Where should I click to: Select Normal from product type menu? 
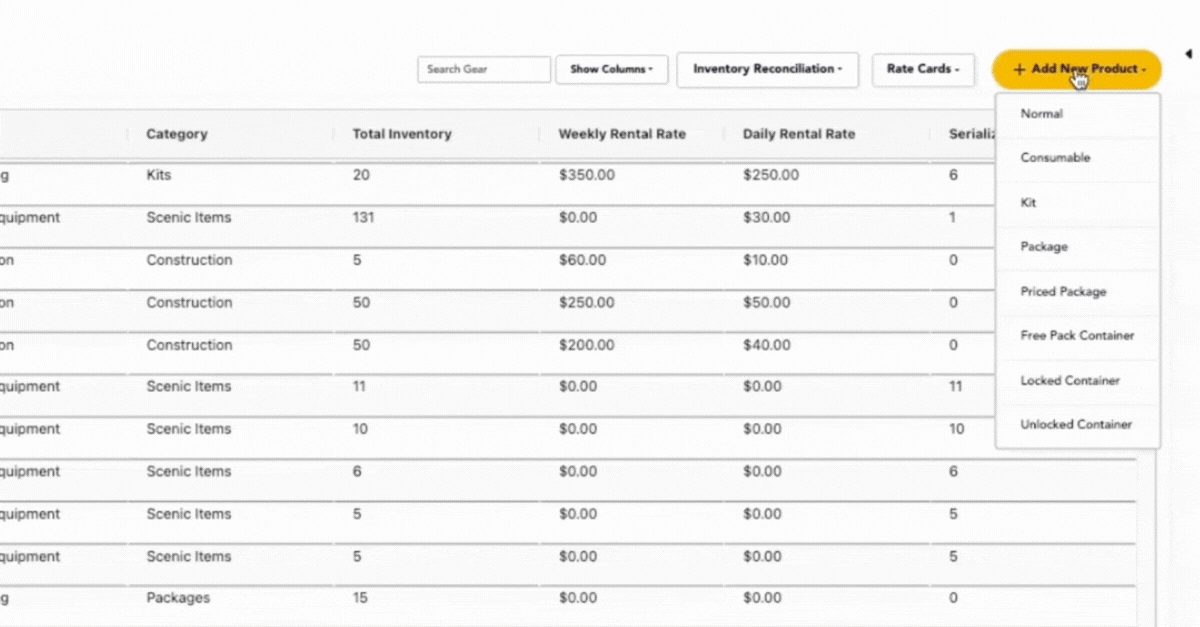tap(1041, 114)
